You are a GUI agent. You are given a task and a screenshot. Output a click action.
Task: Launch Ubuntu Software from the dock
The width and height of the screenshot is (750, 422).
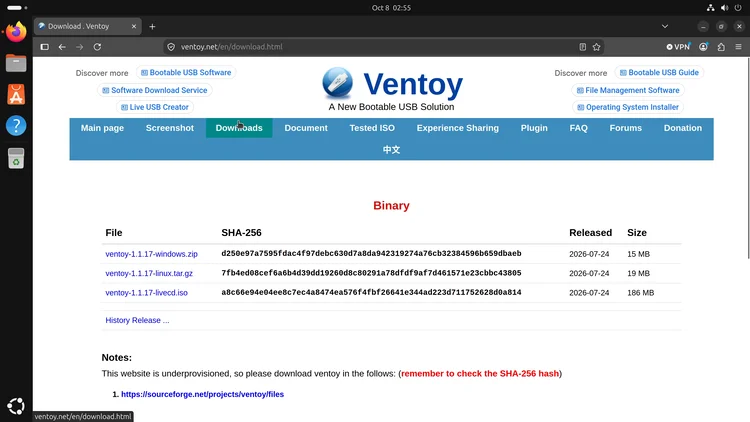tap(16, 94)
